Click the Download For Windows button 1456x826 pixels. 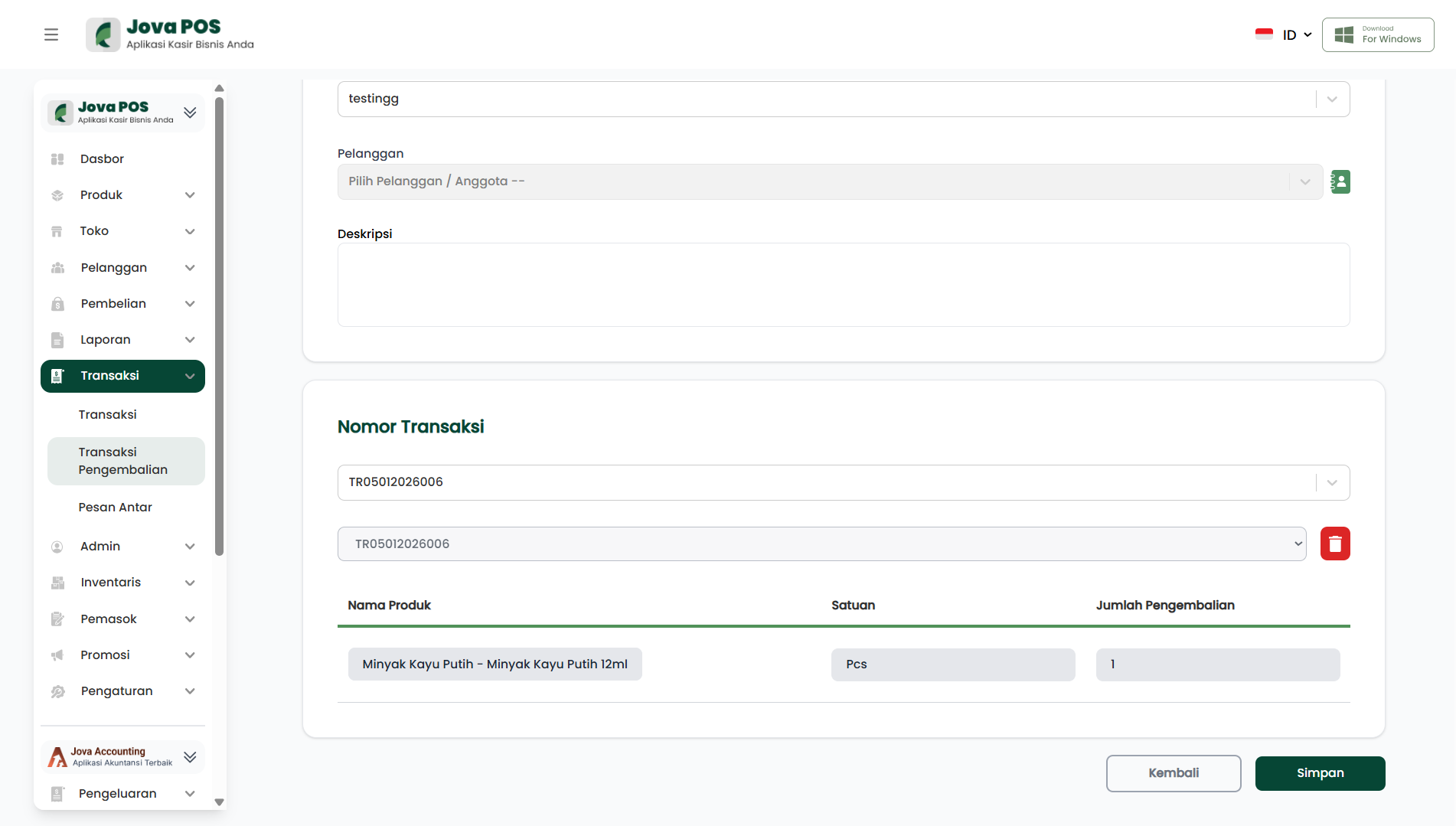click(1377, 34)
